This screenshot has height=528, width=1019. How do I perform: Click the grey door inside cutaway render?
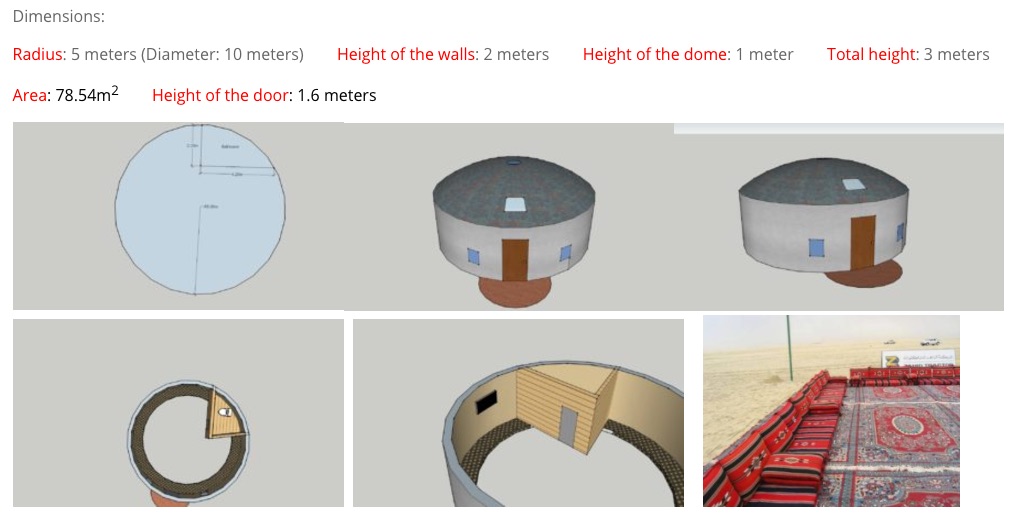[x=568, y=427]
